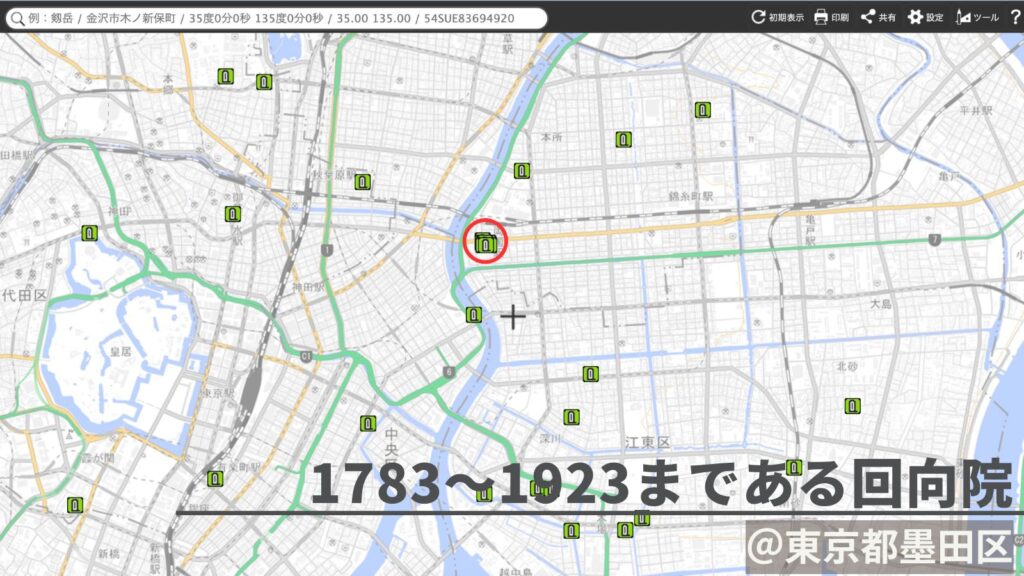Select the marker left of the center crosshair
This screenshot has height=576, width=1024.
474,316
